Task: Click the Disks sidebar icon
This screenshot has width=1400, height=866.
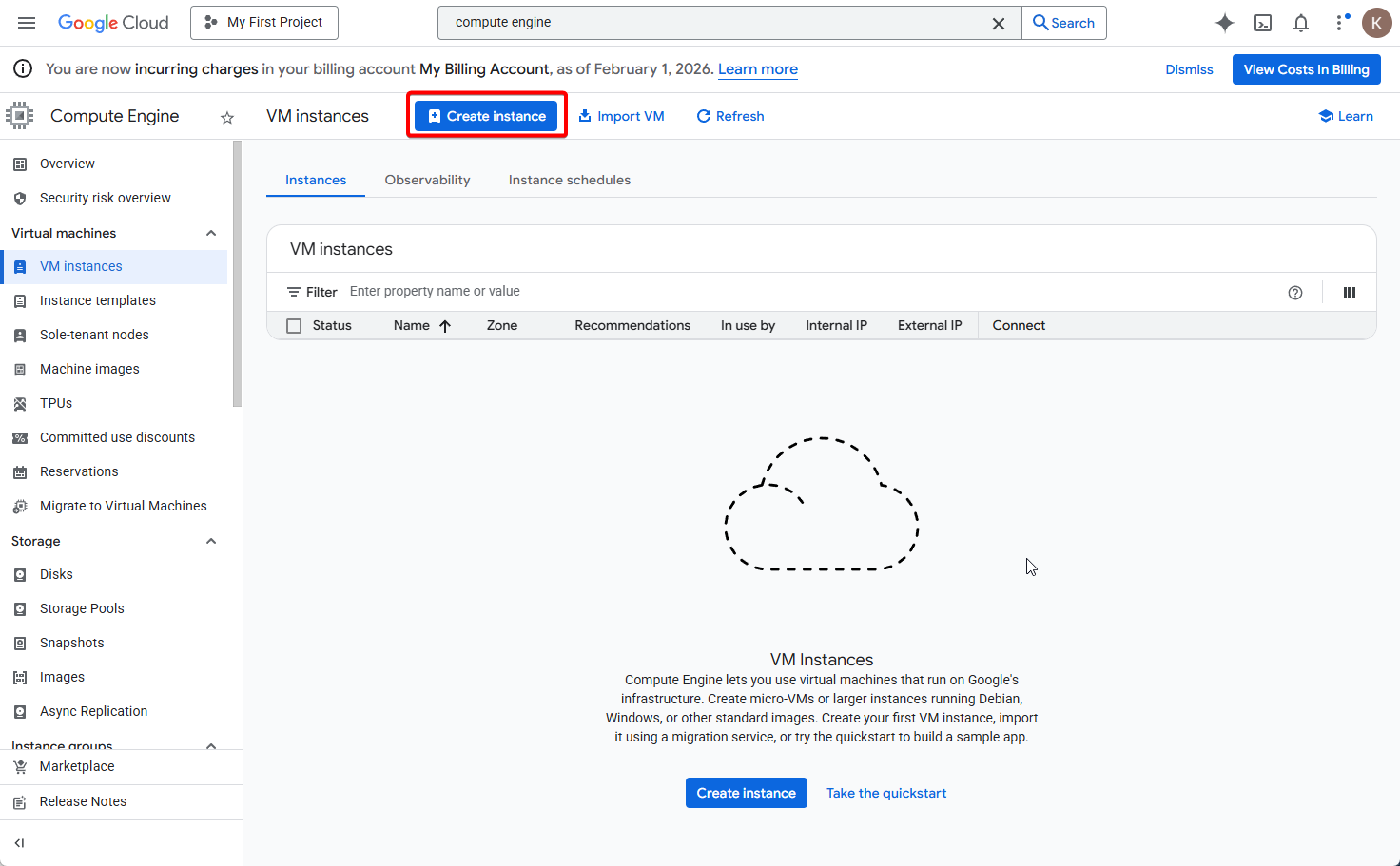Action: (20, 575)
